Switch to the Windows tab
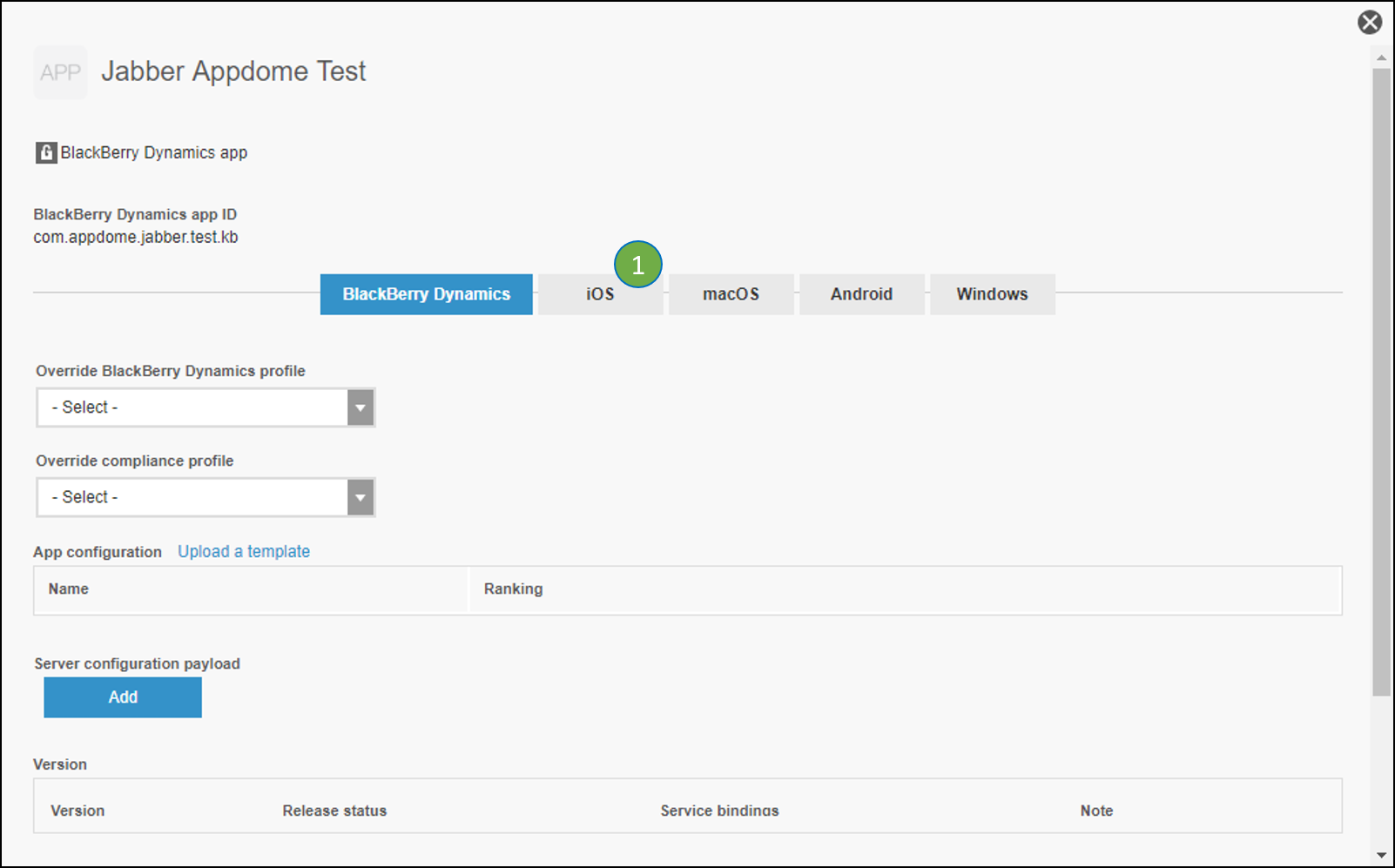The height and width of the screenshot is (868, 1395). point(992,294)
